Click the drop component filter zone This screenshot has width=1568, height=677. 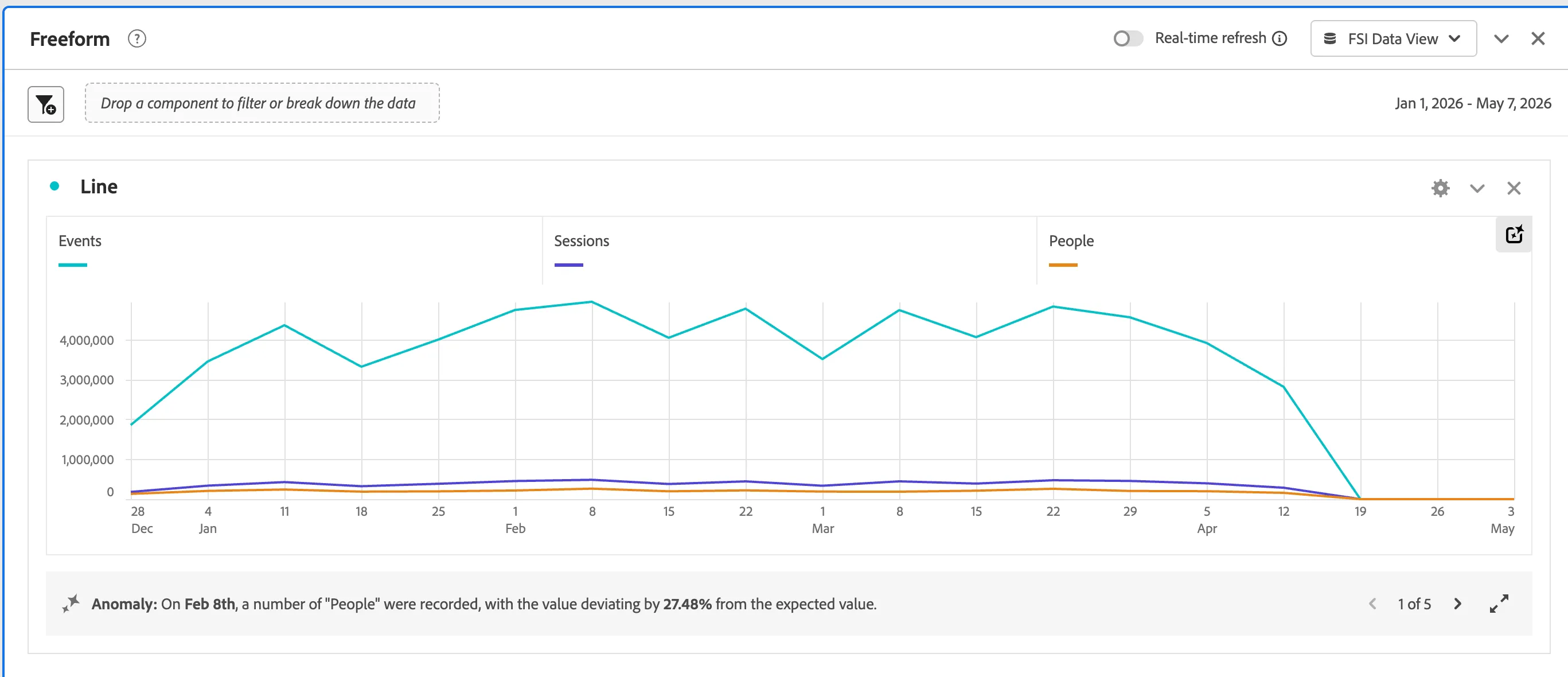coord(262,103)
